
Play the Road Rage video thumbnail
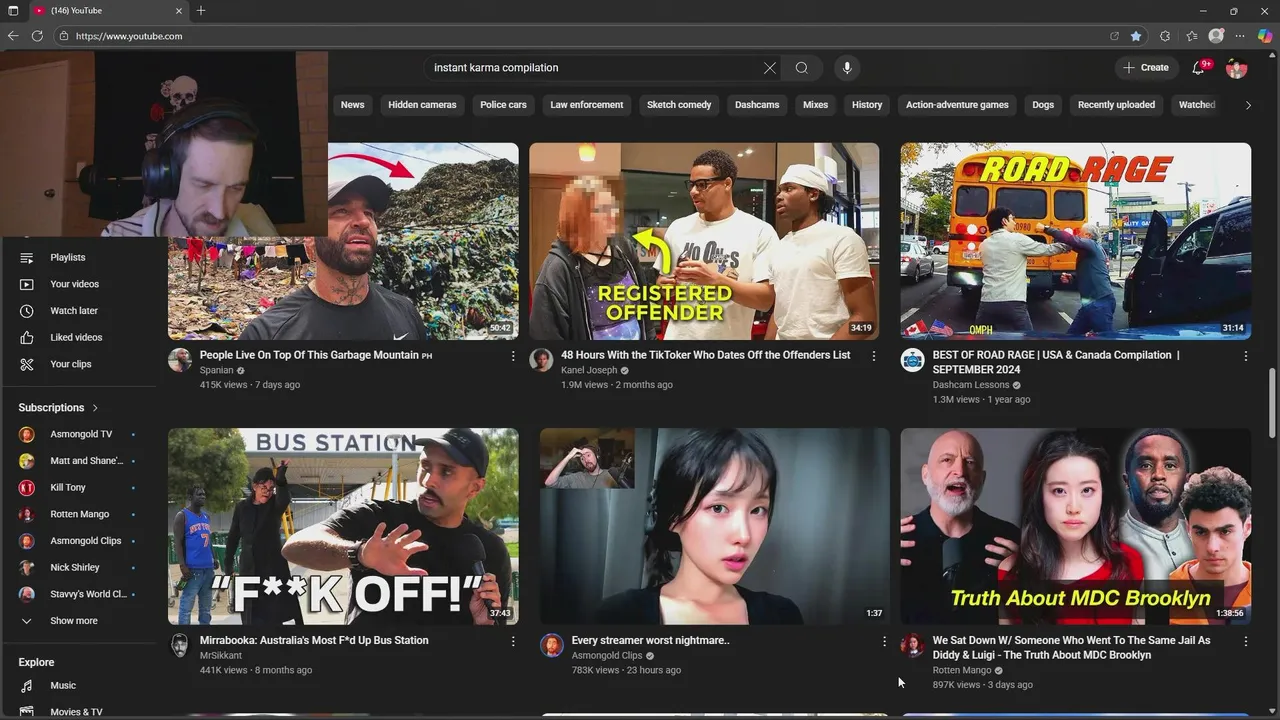(x=1075, y=241)
